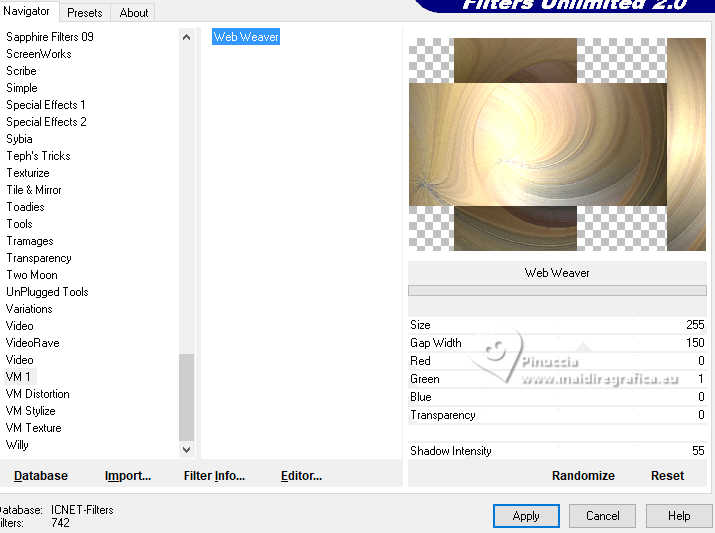
Task: Select ScreenWorks filter category
Action: pyautogui.click(x=39, y=54)
